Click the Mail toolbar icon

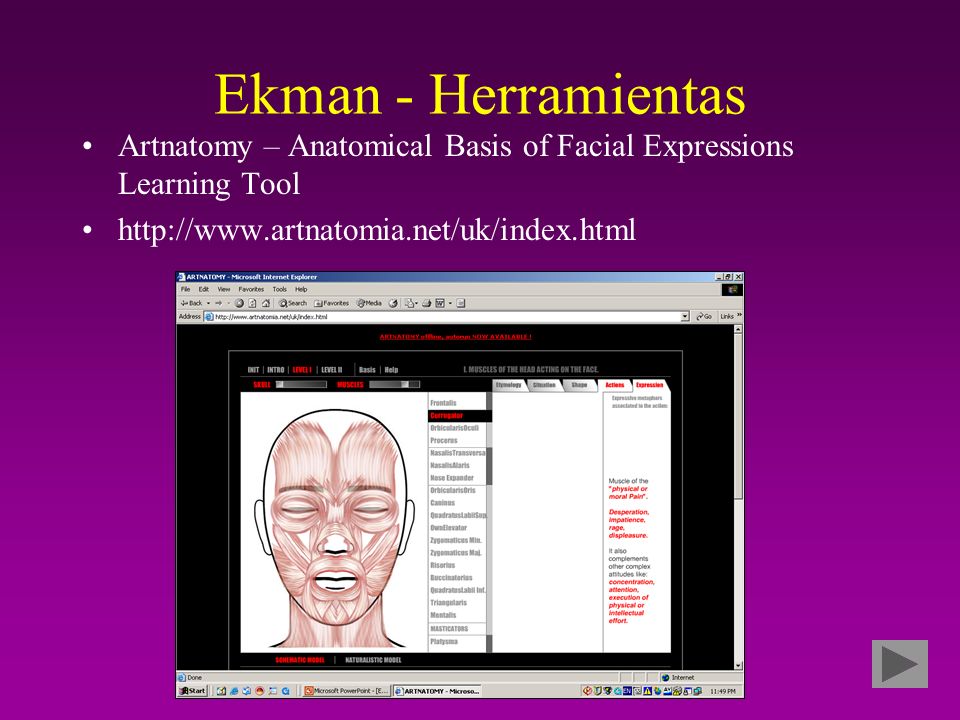click(x=409, y=303)
